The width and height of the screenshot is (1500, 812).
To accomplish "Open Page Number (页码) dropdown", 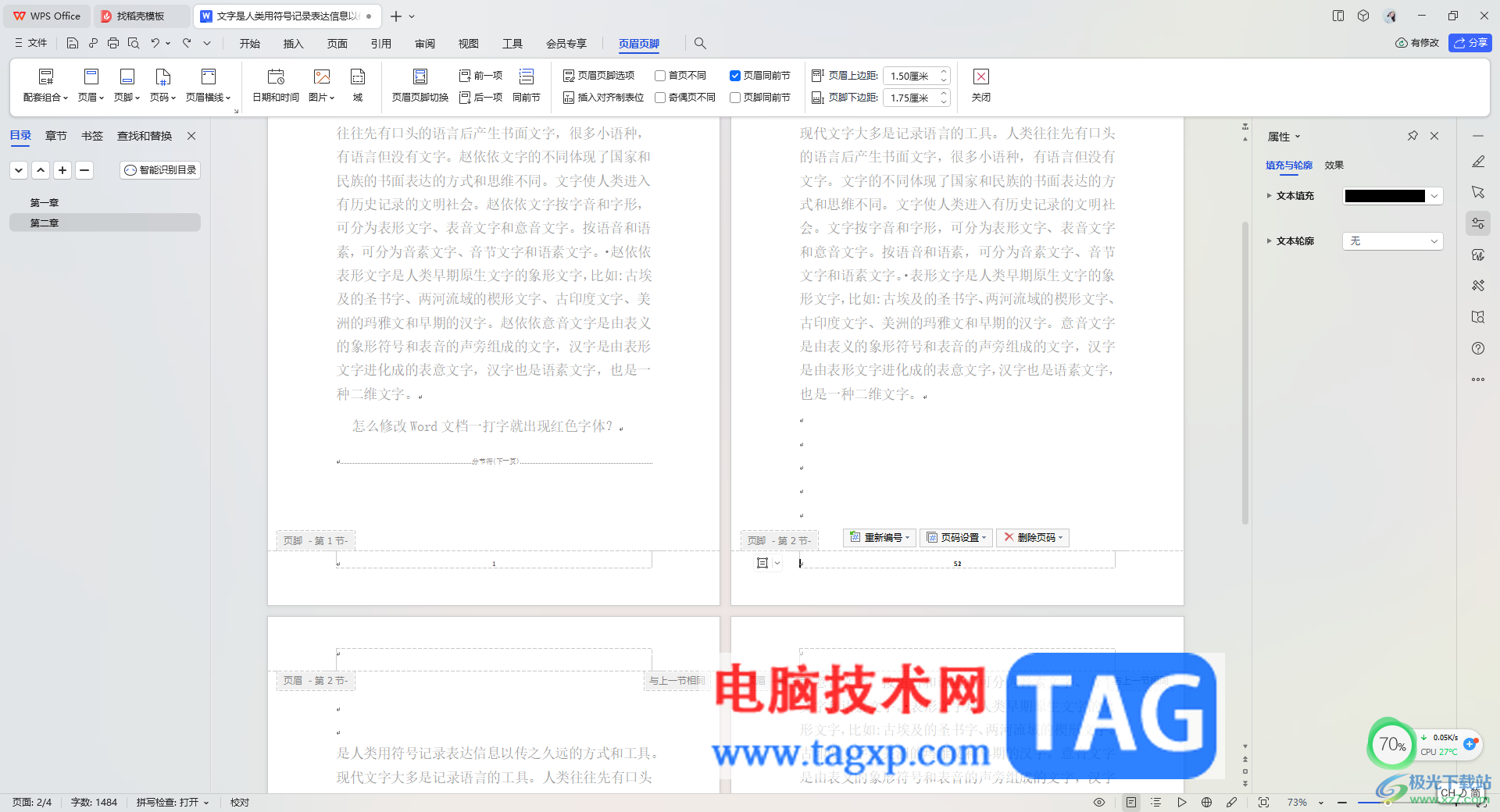I will [x=163, y=86].
